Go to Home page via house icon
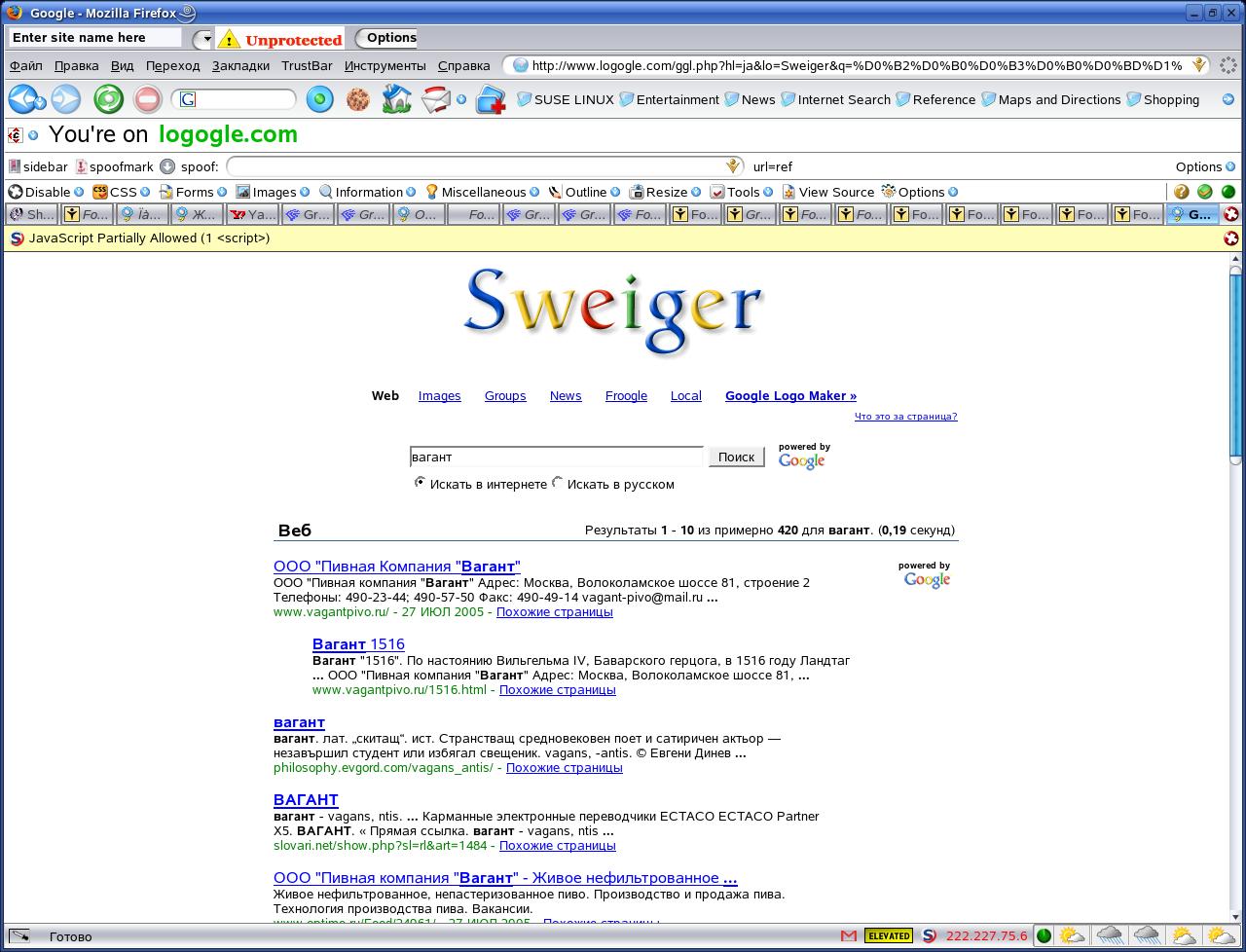1246x952 pixels. coord(396,99)
